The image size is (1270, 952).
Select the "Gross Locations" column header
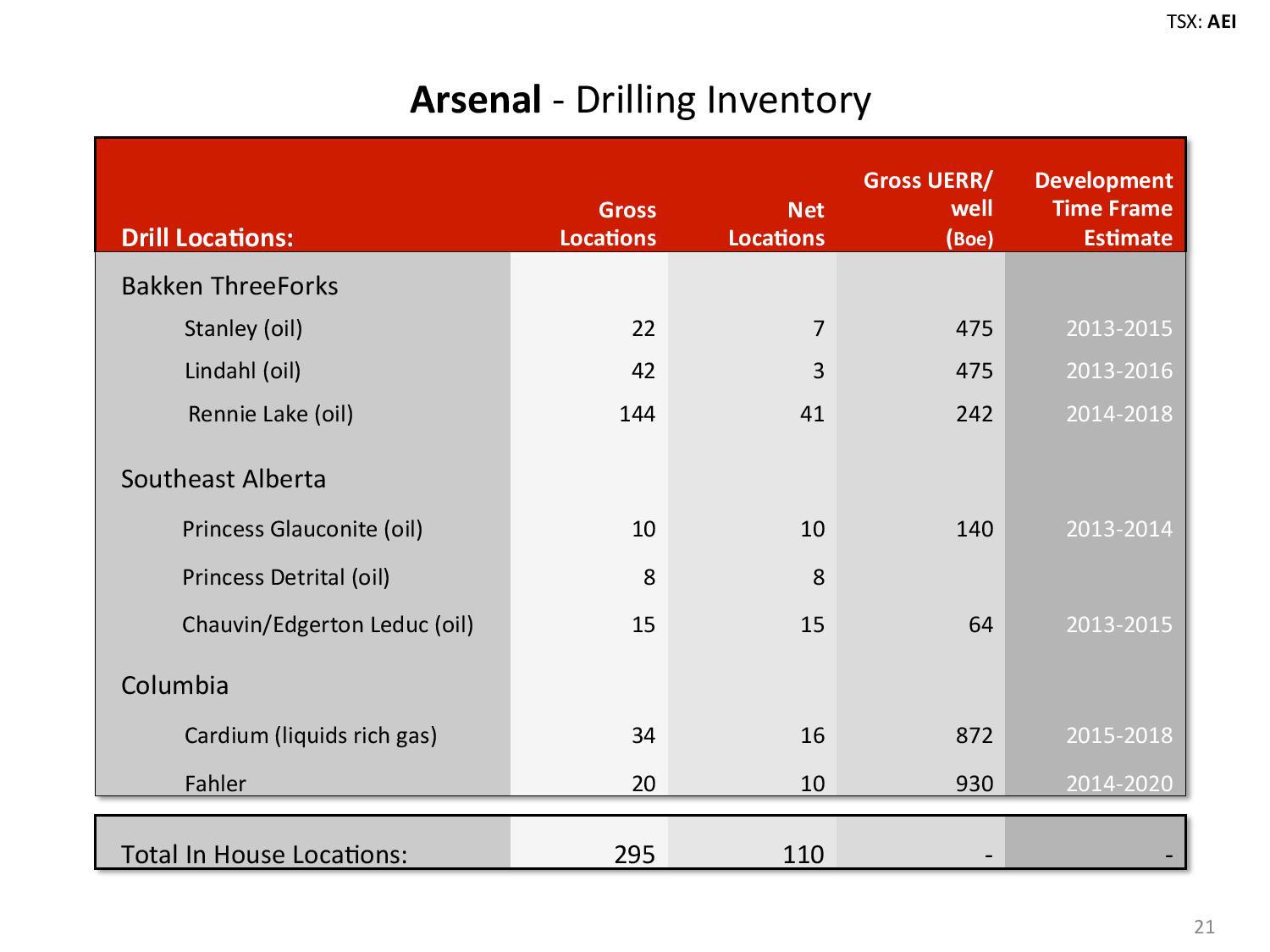(608, 223)
